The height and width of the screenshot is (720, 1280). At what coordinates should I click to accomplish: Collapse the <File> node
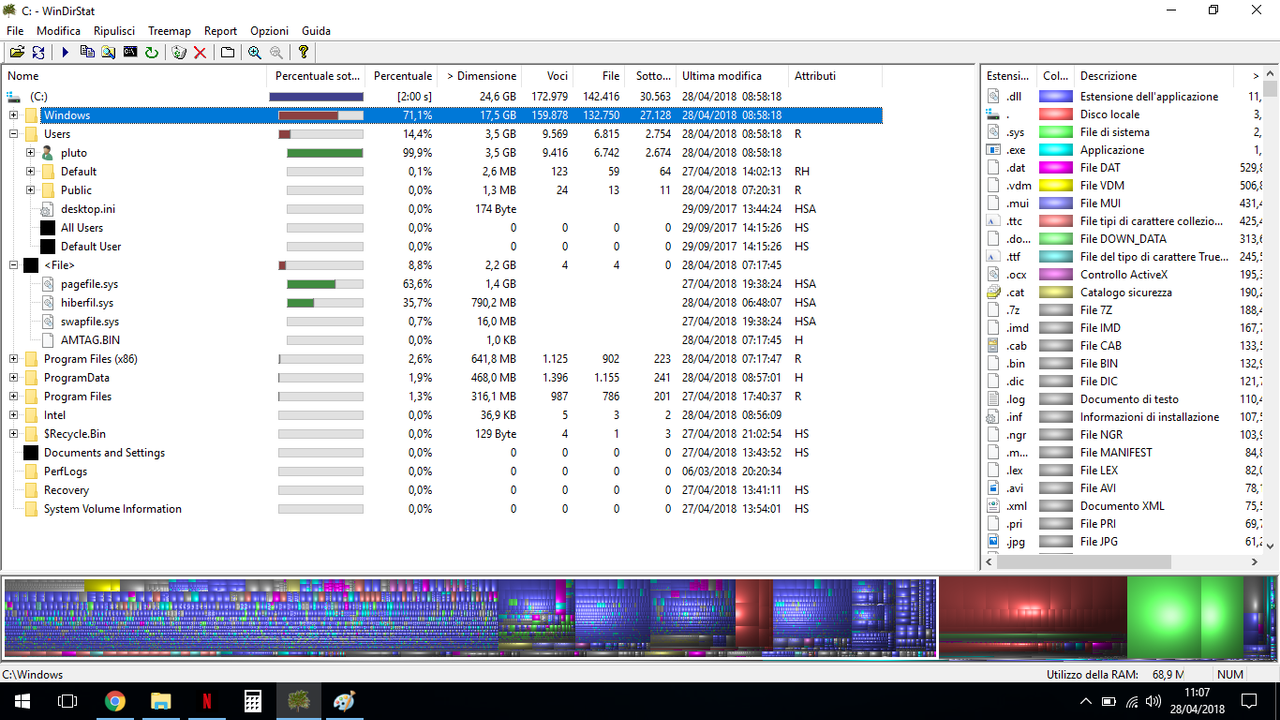click(x=13, y=265)
